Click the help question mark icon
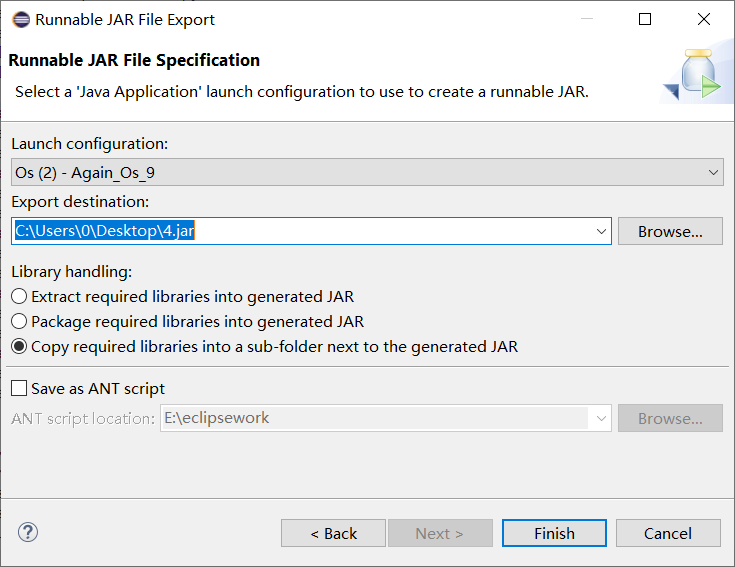 click(x=28, y=532)
